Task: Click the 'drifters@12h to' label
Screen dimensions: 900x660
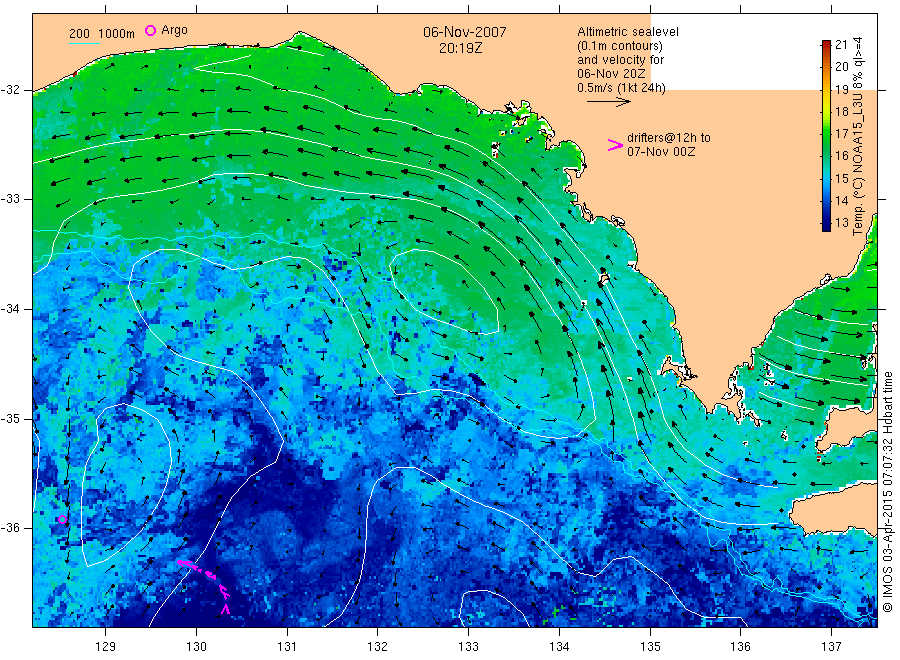Action: (x=669, y=138)
